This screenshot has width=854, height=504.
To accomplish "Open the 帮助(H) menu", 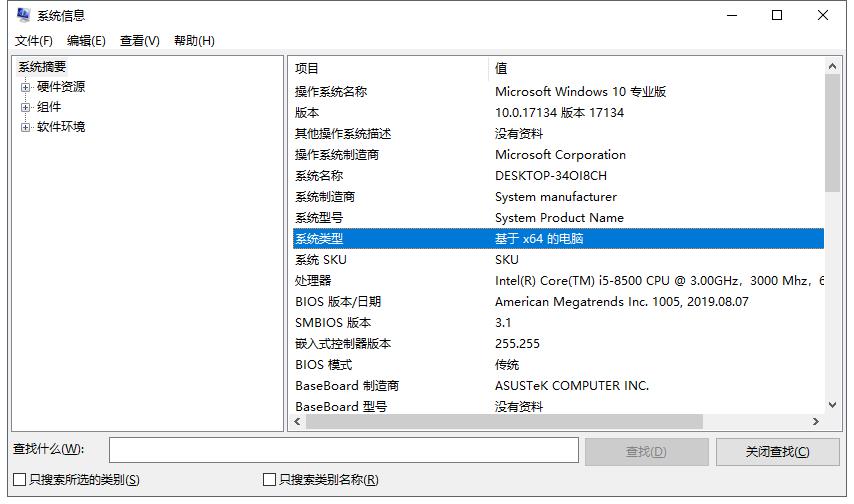I will [x=194, y=41].
